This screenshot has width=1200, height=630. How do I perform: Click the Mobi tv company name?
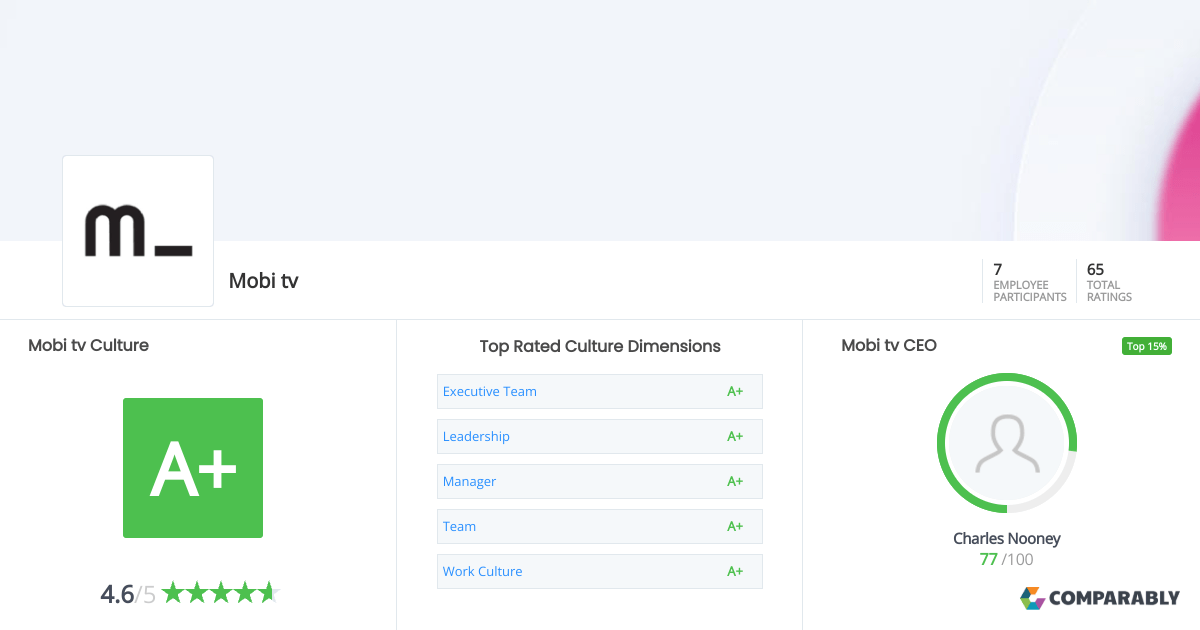pos(264,281)
